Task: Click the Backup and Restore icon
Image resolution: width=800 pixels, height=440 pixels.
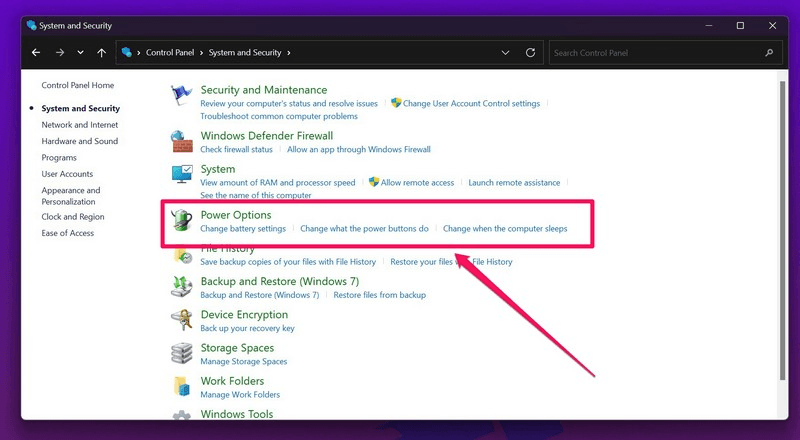Action: pyautogui.click(x=181, y=287)
